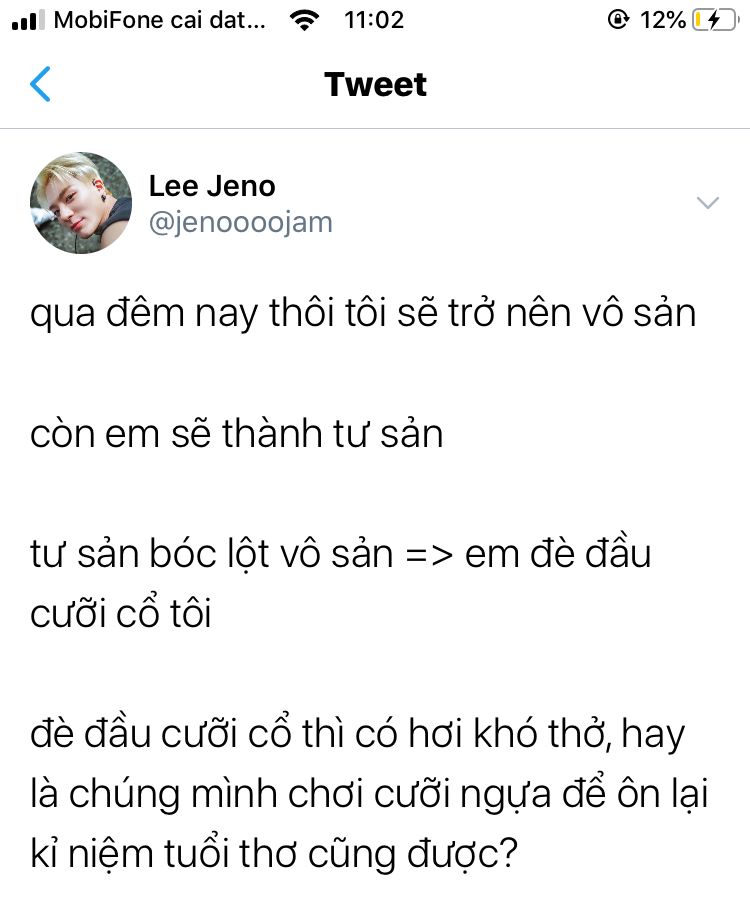The width and height of the screenshot is (750, 908).
Task: Tap the final line "kỉ niệm tuổi thơ"
Action: (x=273, y=854)
